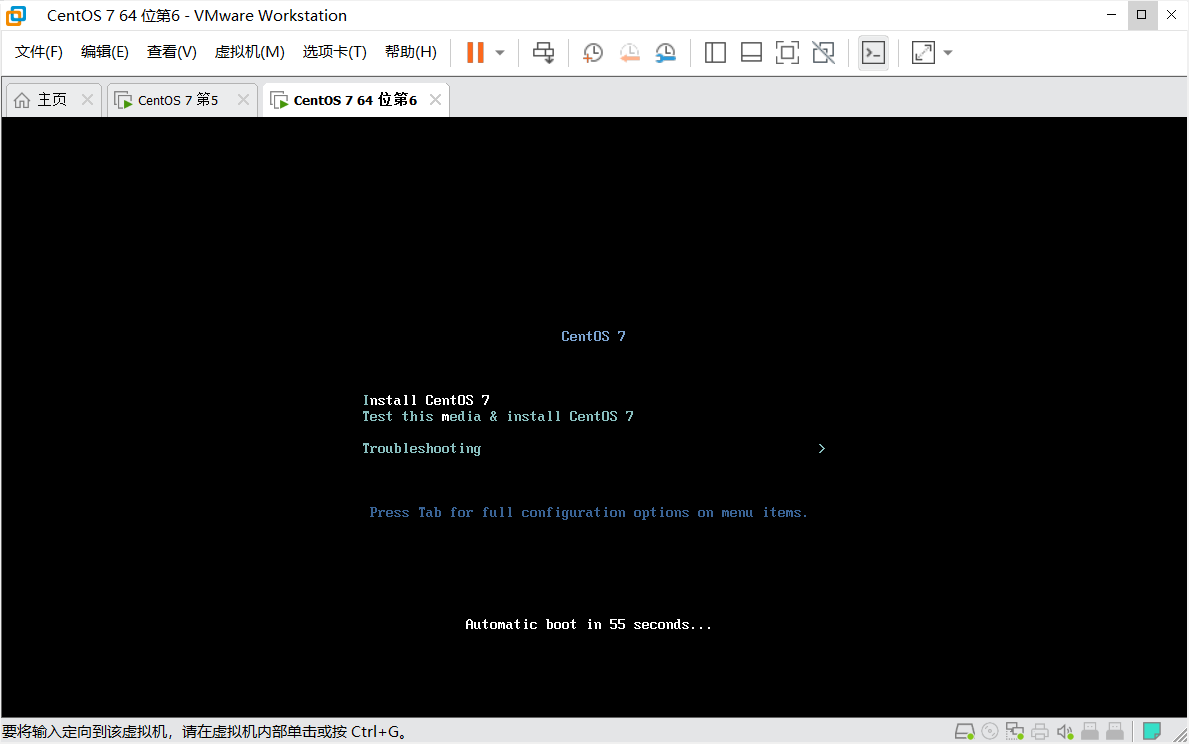Click the hard disk status icon
This screenshot has height=744, width=1189.
[965, 732]
